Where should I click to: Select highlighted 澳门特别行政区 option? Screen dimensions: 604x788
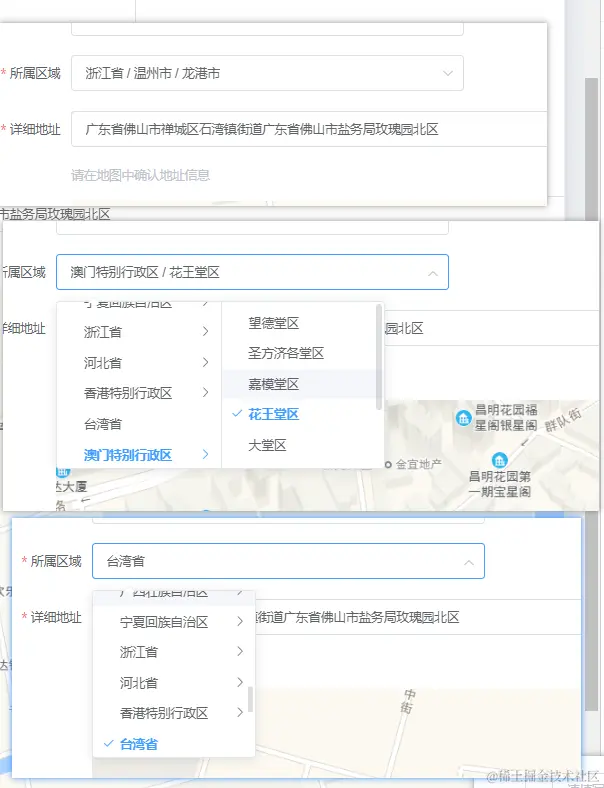[x=139, y=455]
